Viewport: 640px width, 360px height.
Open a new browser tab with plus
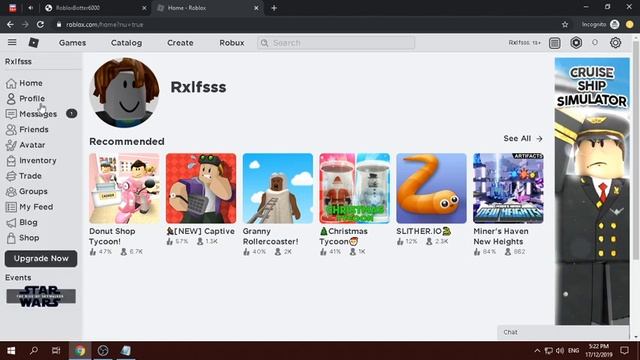coord(274,8)
